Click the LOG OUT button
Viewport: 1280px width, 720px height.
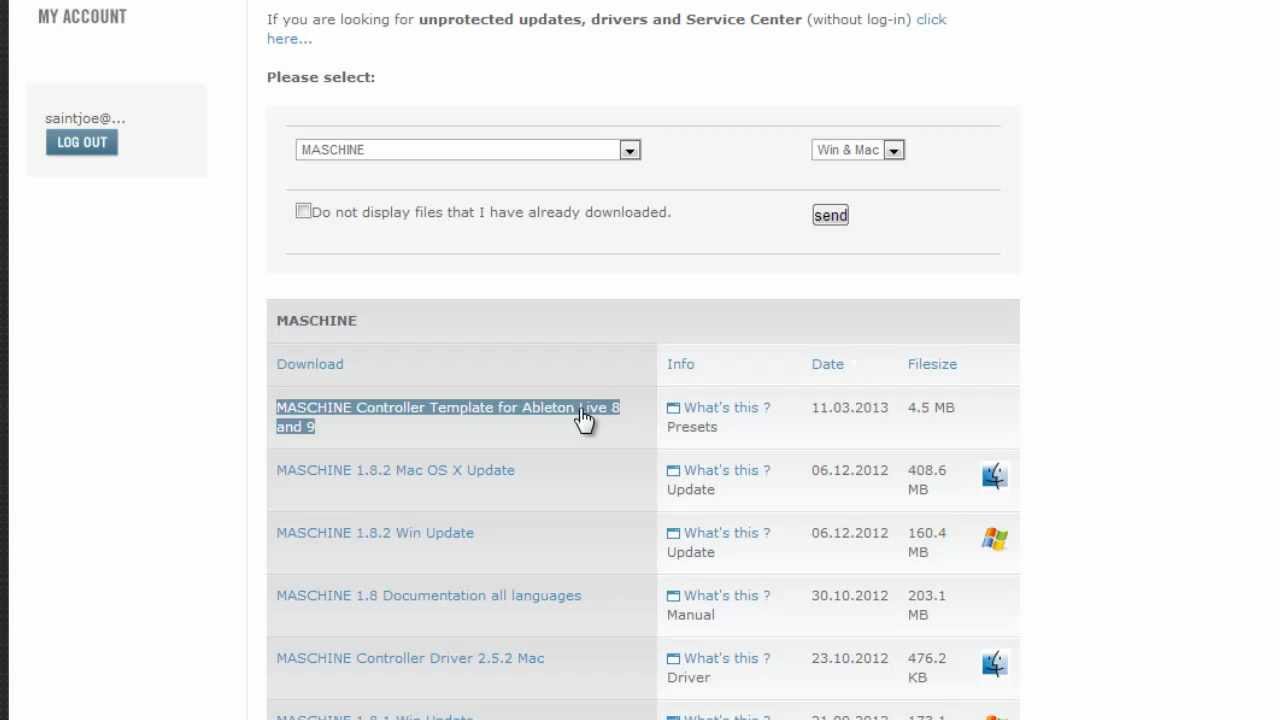(82, 142)
